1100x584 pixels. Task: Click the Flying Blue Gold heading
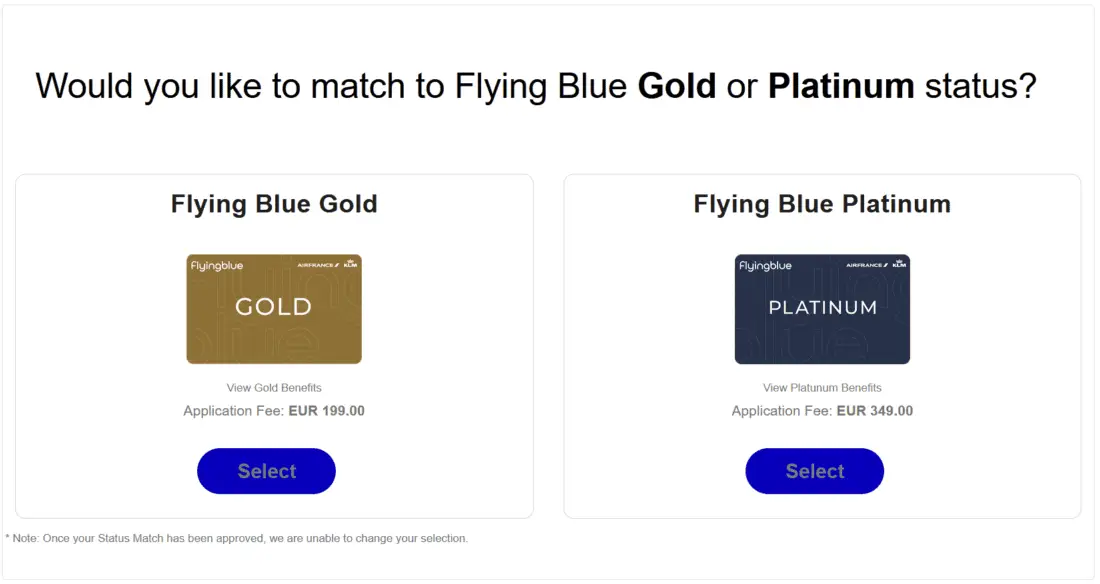click(274, 205)
